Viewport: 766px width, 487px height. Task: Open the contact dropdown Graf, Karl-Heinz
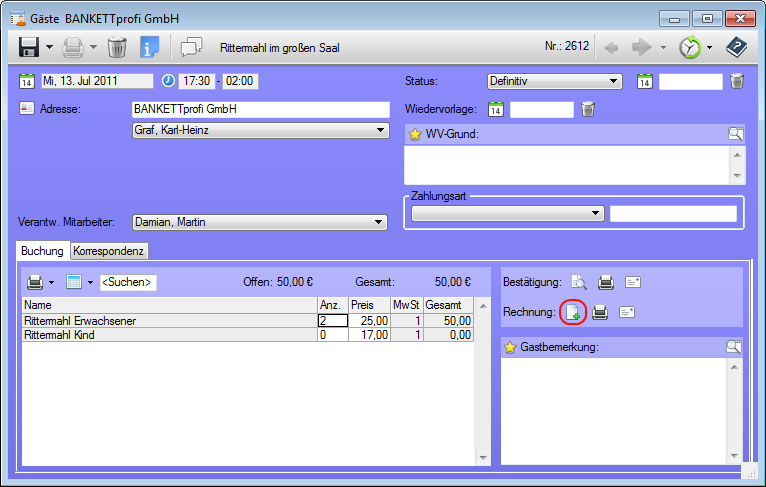[261, 130]
